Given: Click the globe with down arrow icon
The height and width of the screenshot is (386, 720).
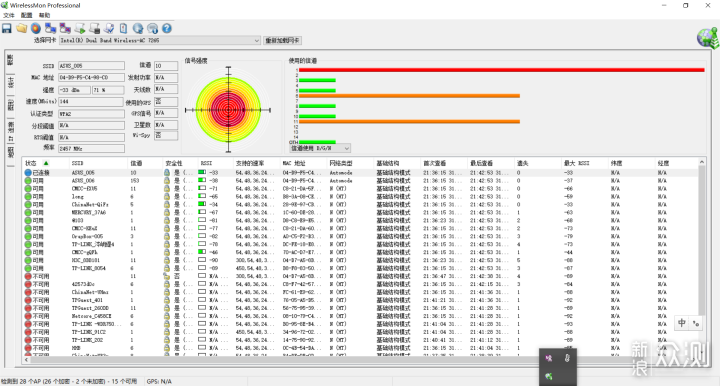Looking at the screenshot, I should coord(138,28).
